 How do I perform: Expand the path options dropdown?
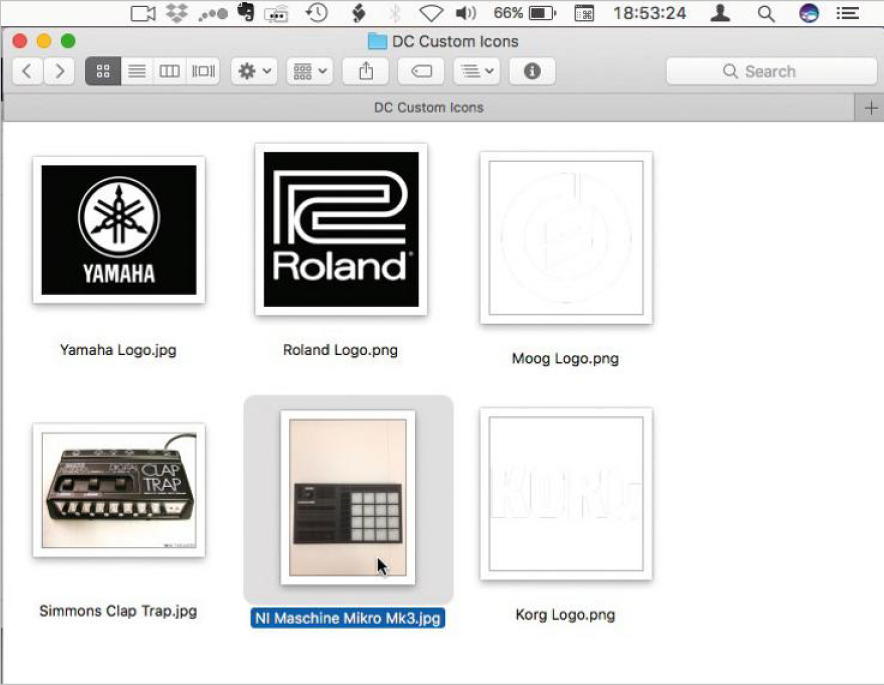476,71
